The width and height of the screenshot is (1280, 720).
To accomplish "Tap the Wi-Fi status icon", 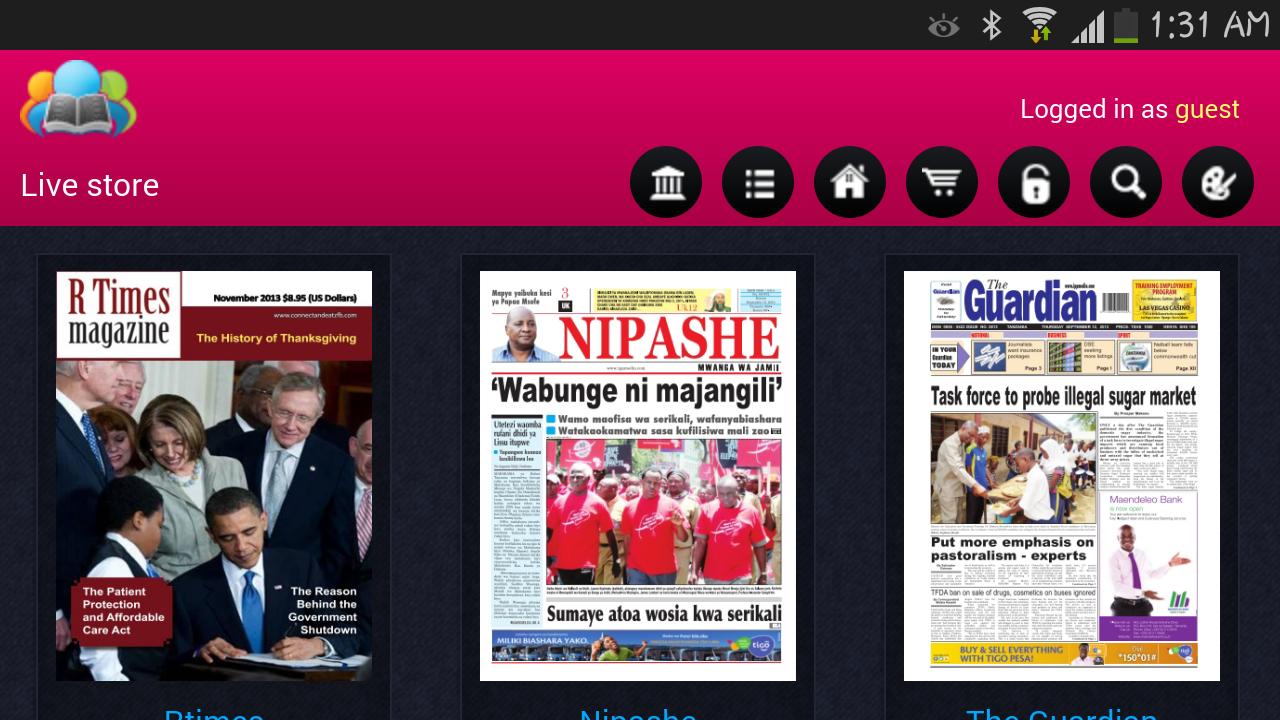I will tap(1040, 25).
